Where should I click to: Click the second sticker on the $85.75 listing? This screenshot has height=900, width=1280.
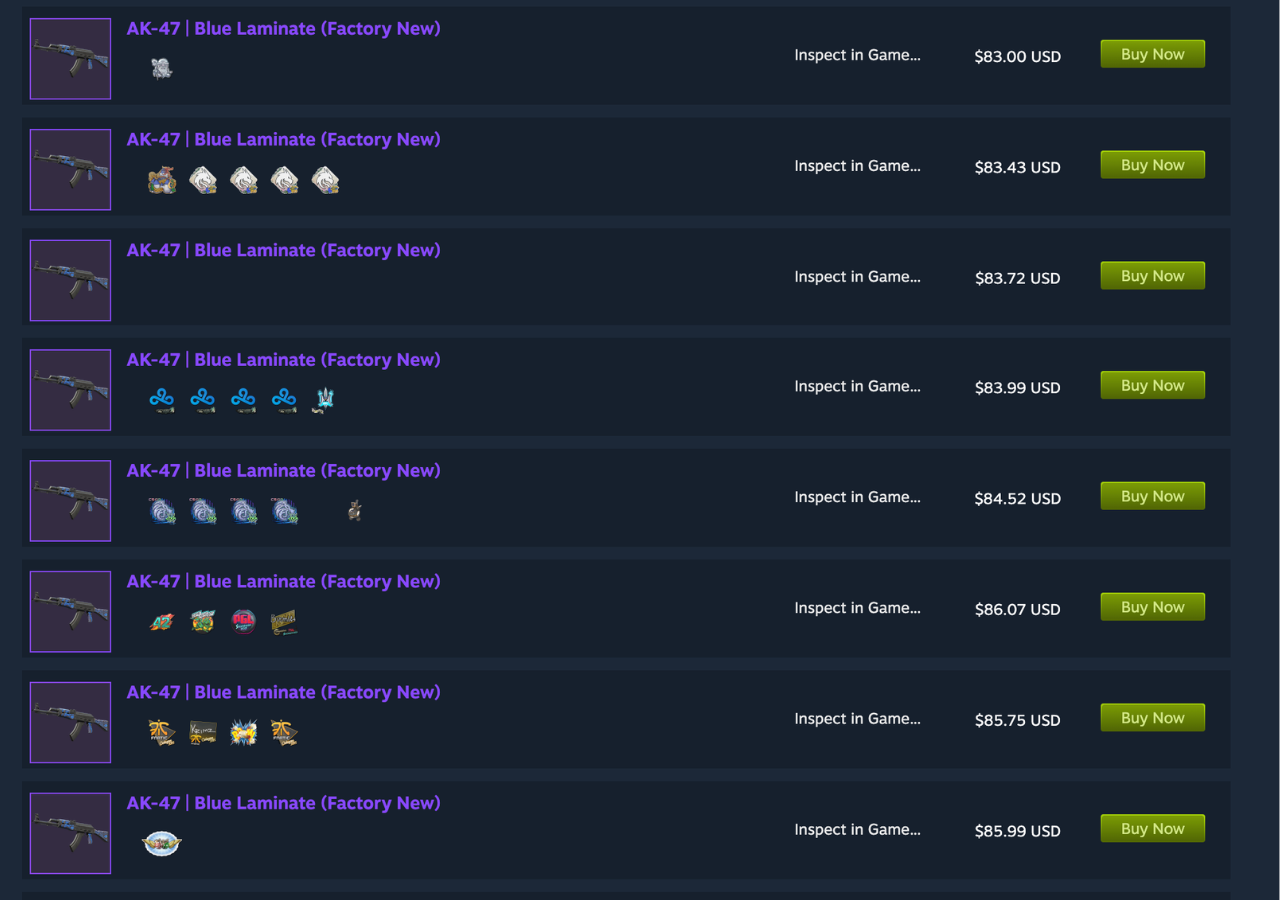(x=203, y=733)
